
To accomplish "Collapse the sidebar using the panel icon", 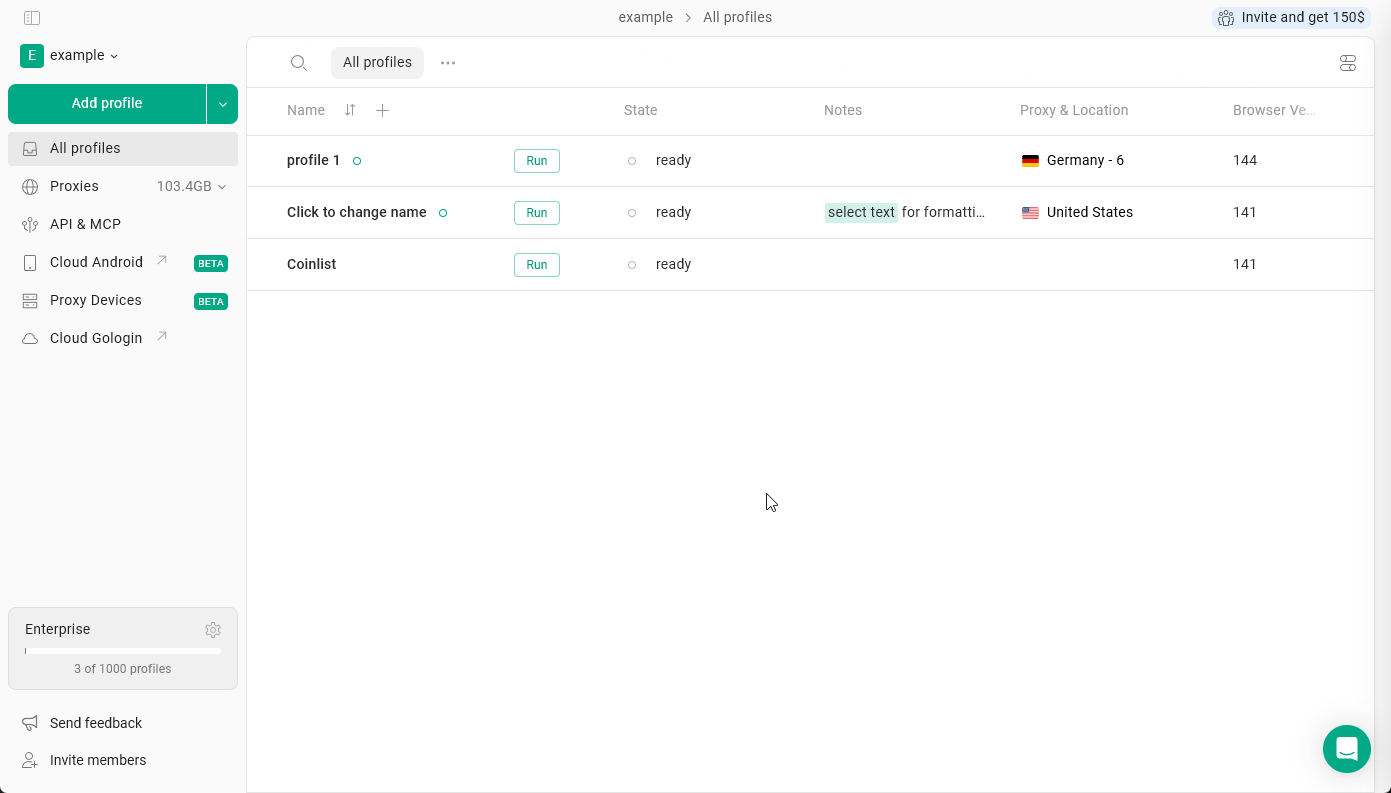I will tap(31, 17).
